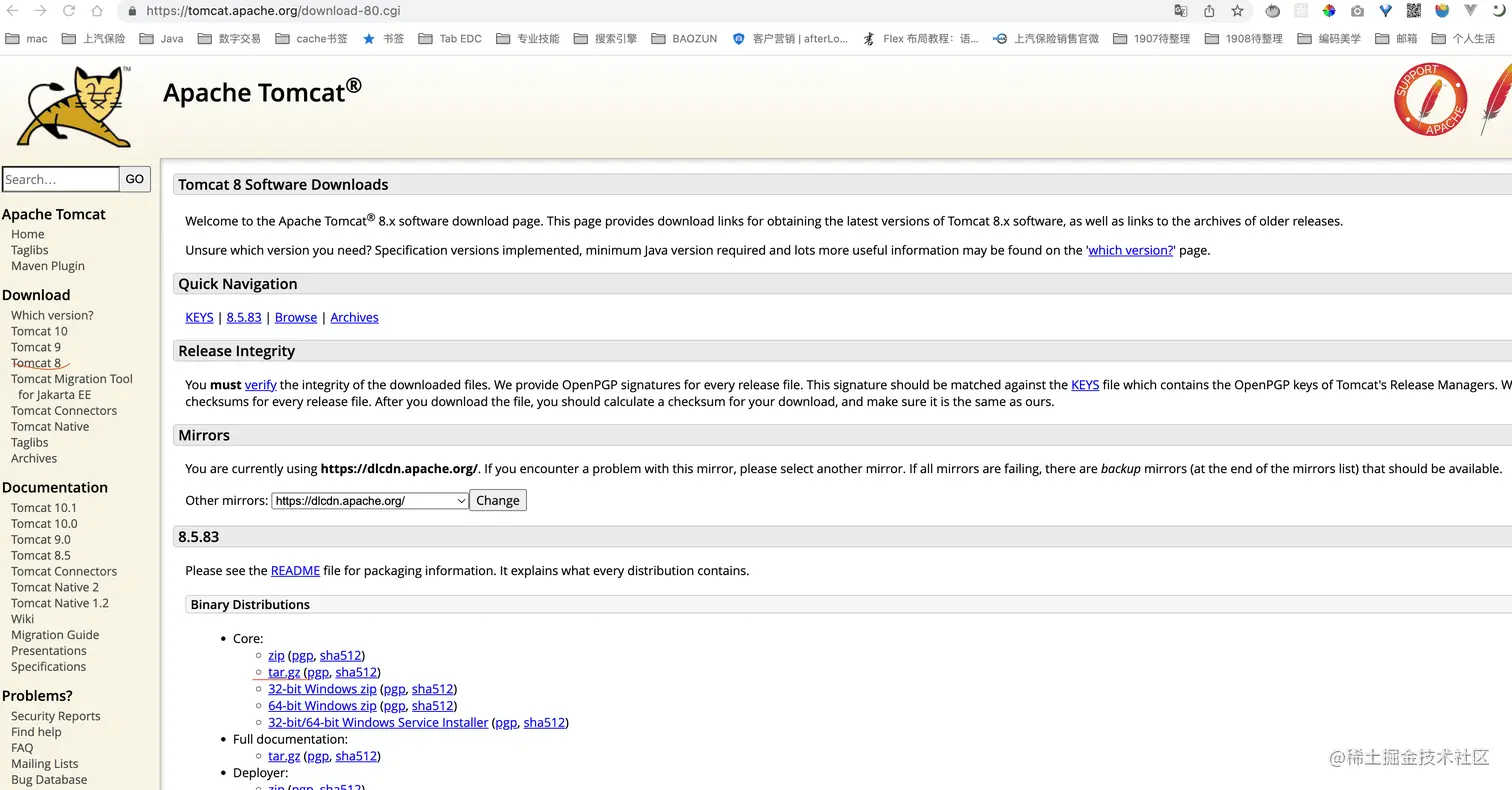
Task: Bookmark this page with the star icon
Action: click(1237, 11)
